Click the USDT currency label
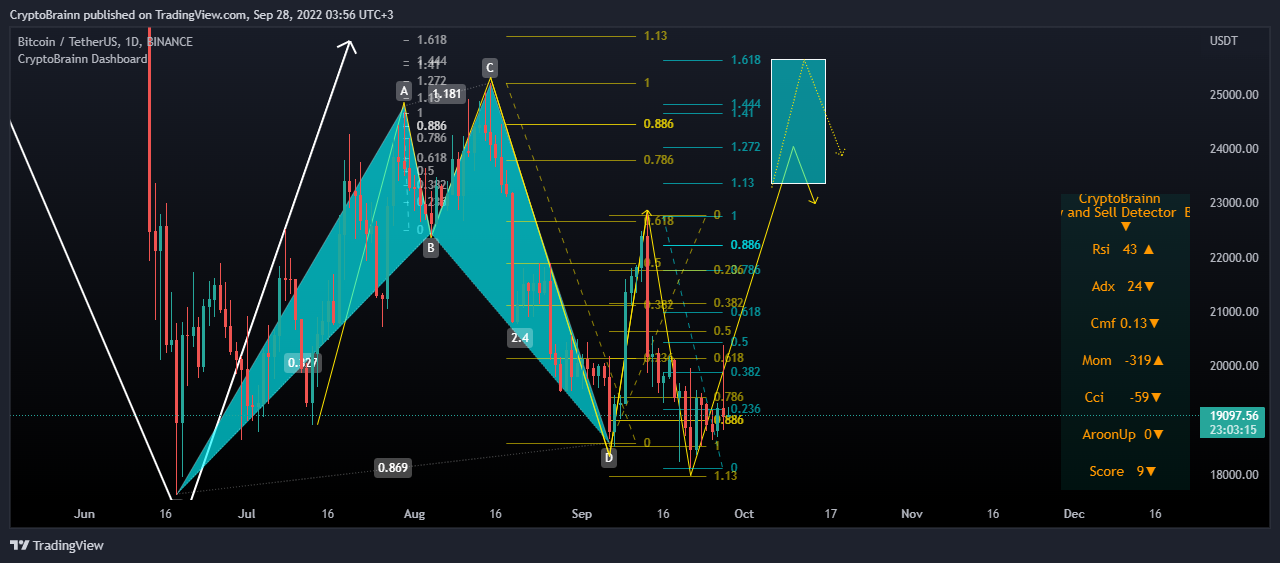The image size is (1280, 563). tap(1223, 42)
